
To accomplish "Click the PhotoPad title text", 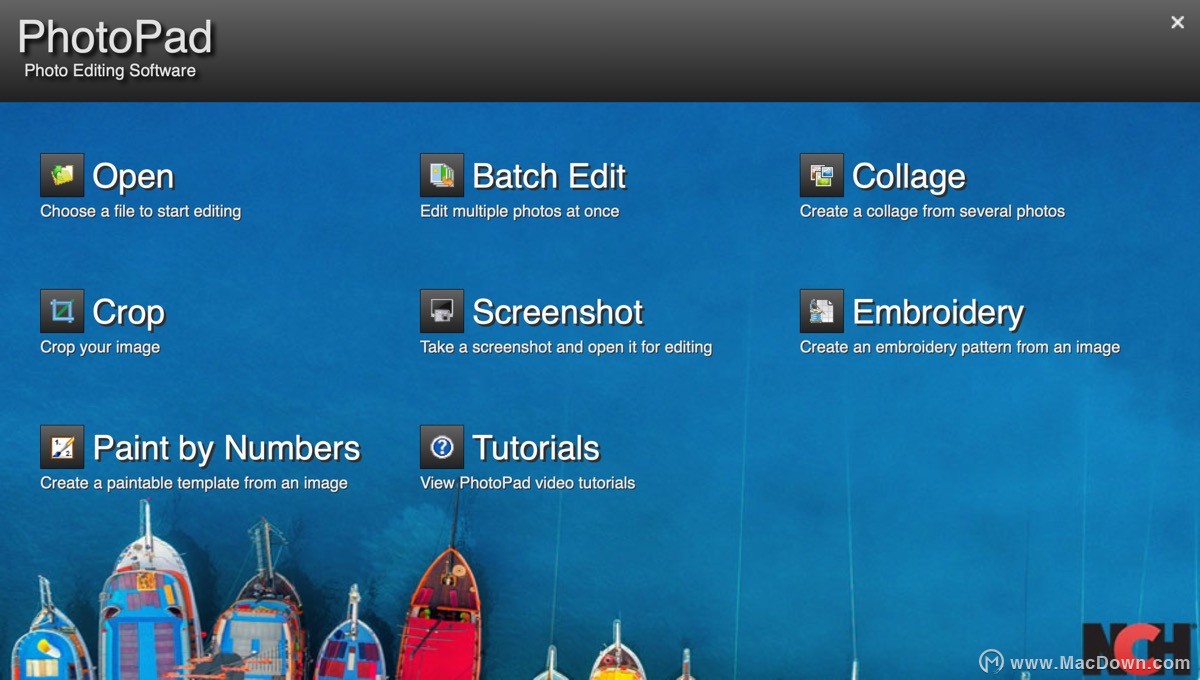I will (x=115, y=38).
